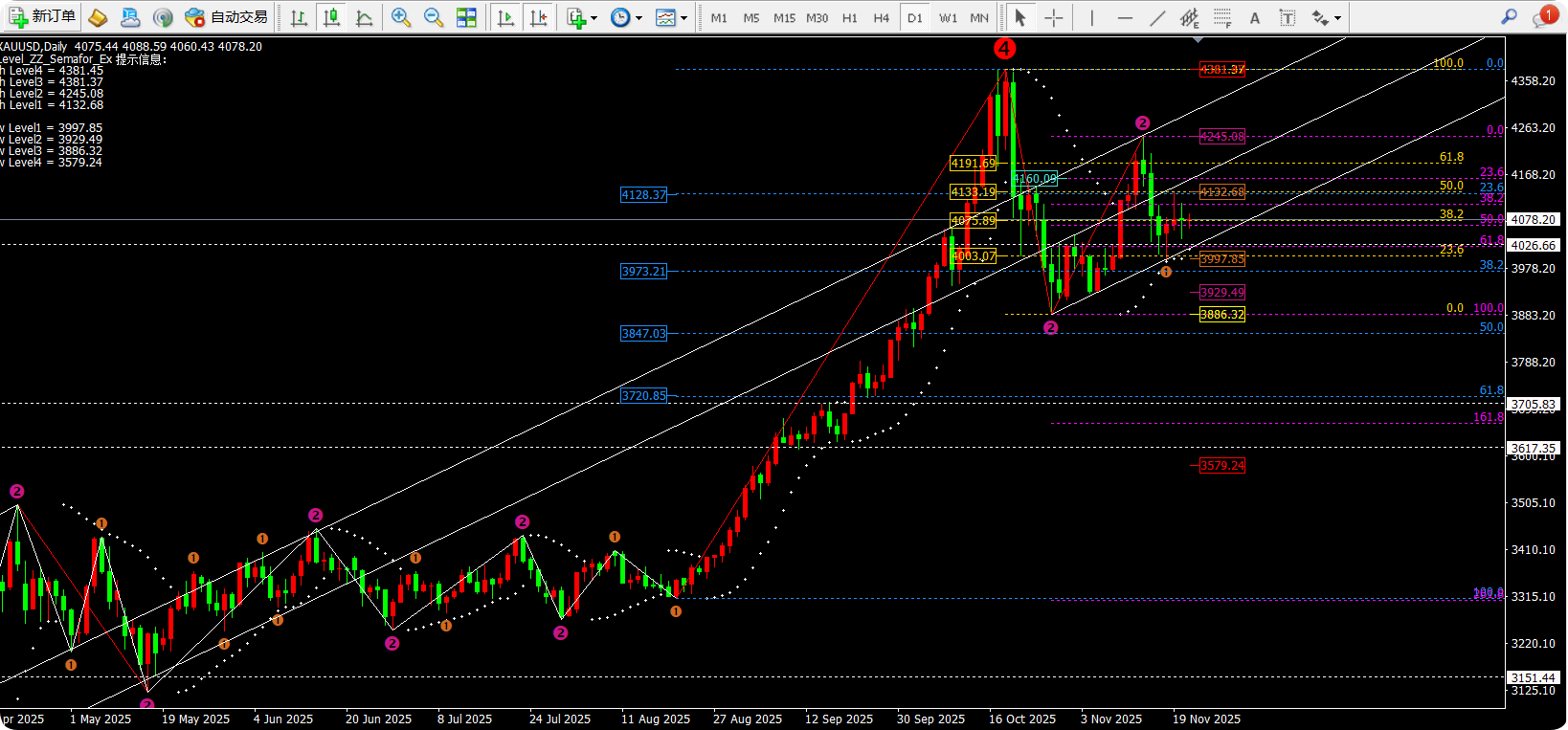The width and height of the screenshot is (1568, 730).
Task: Select the MN monthly timeframe
Action: pyautogui.click(x=979, y=17)
